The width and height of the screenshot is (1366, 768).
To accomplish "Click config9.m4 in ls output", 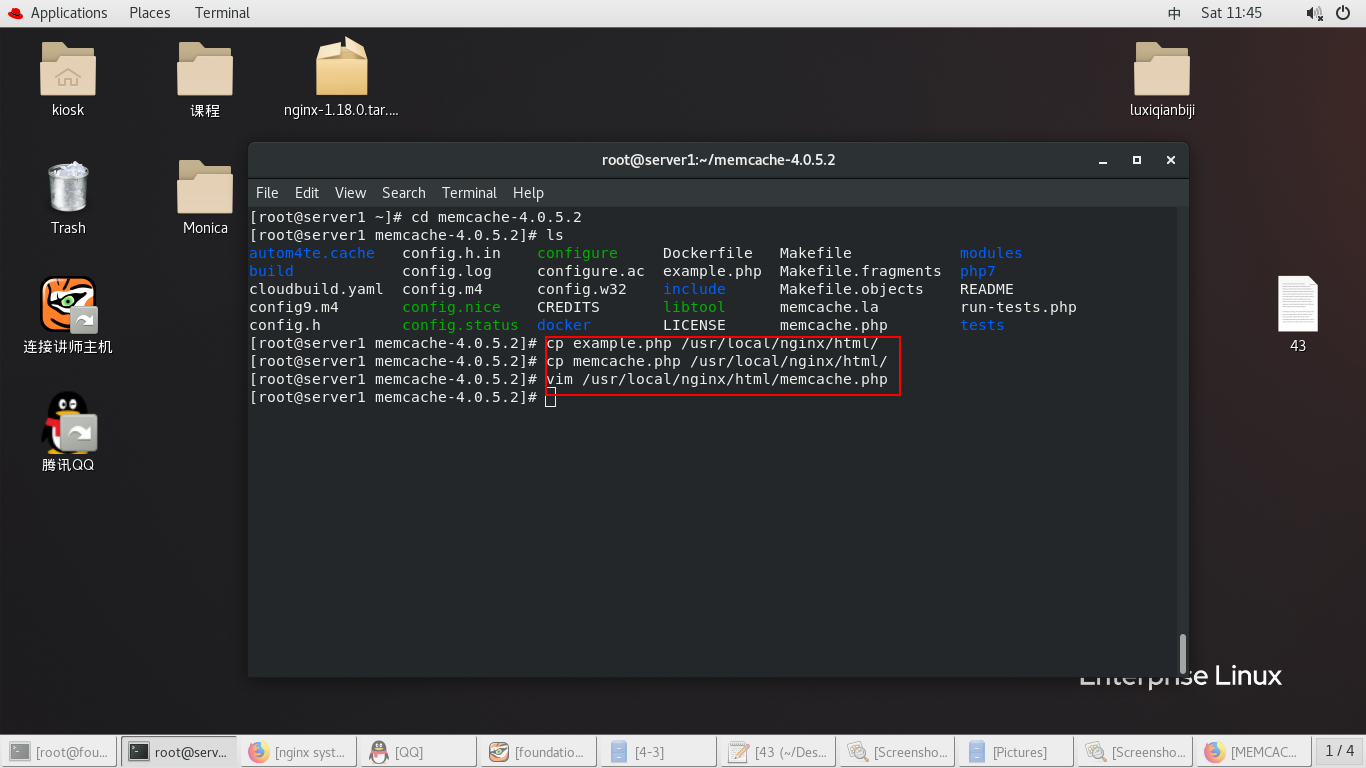I will 294,307.
